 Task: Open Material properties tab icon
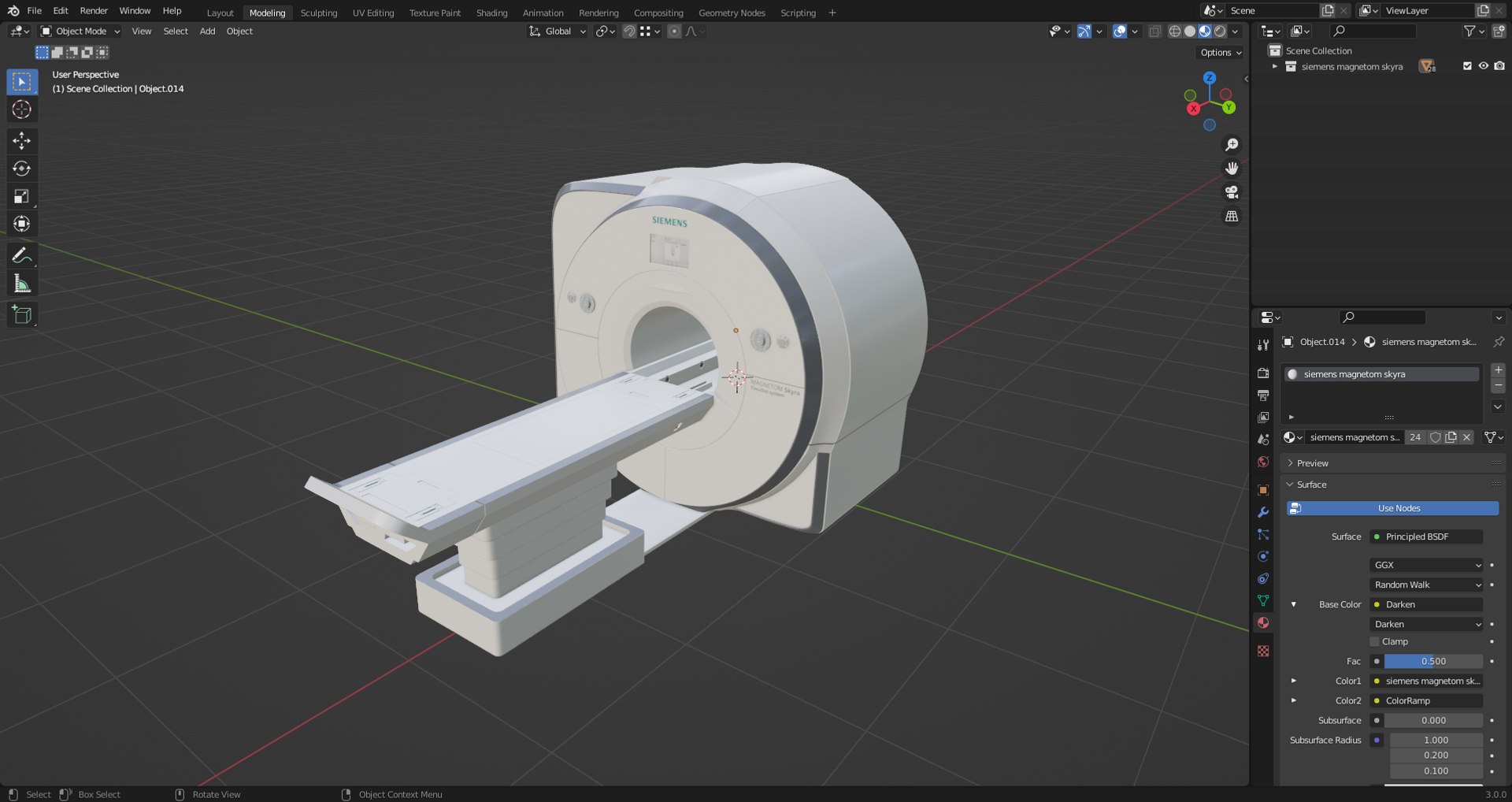coord(1263,622)
